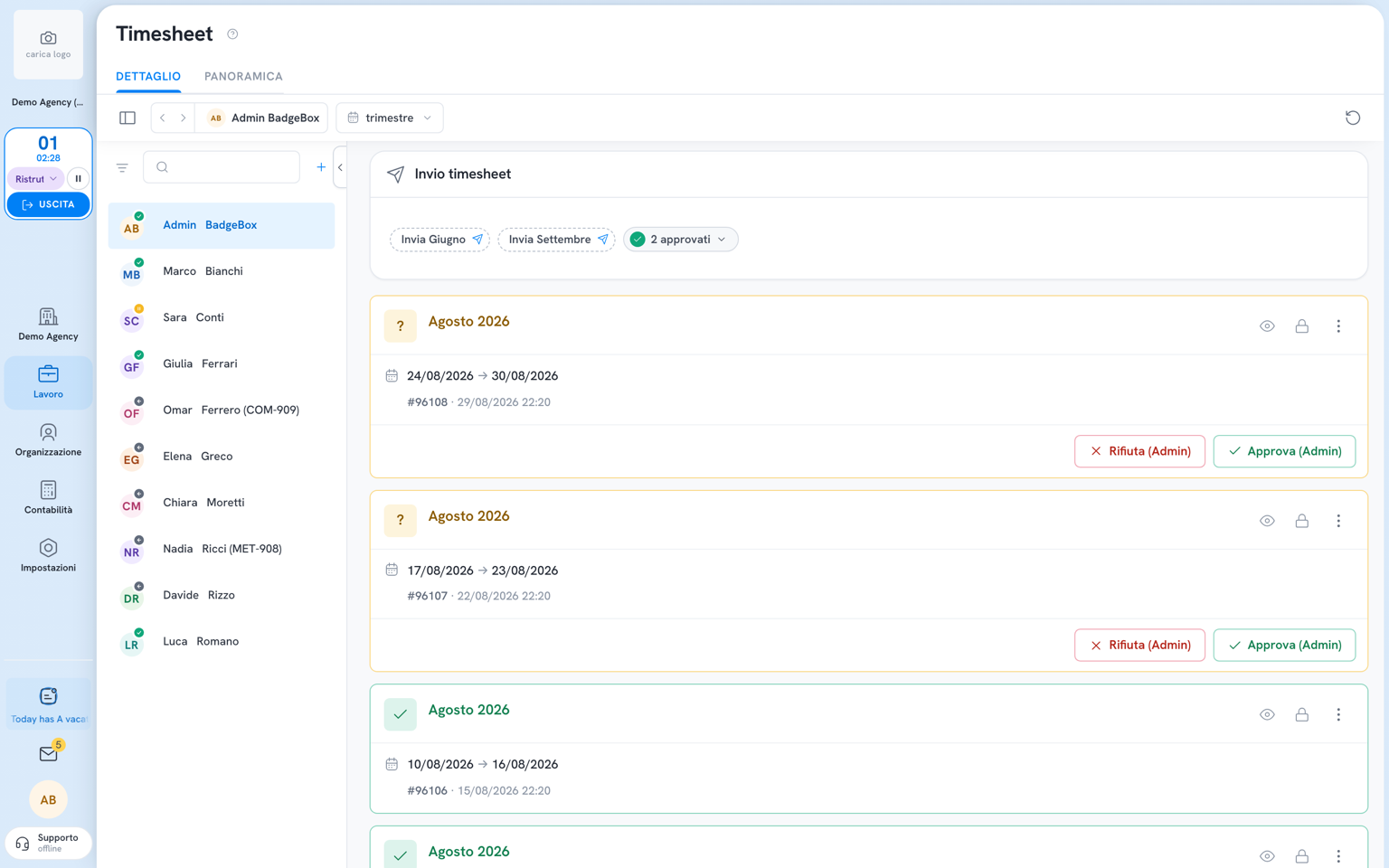Image resolution: width=1389 pixels, height=868 pixels.
Task: Click Rifiuta (Admin) for timesheet #96107
Action: coord(1139,646)
